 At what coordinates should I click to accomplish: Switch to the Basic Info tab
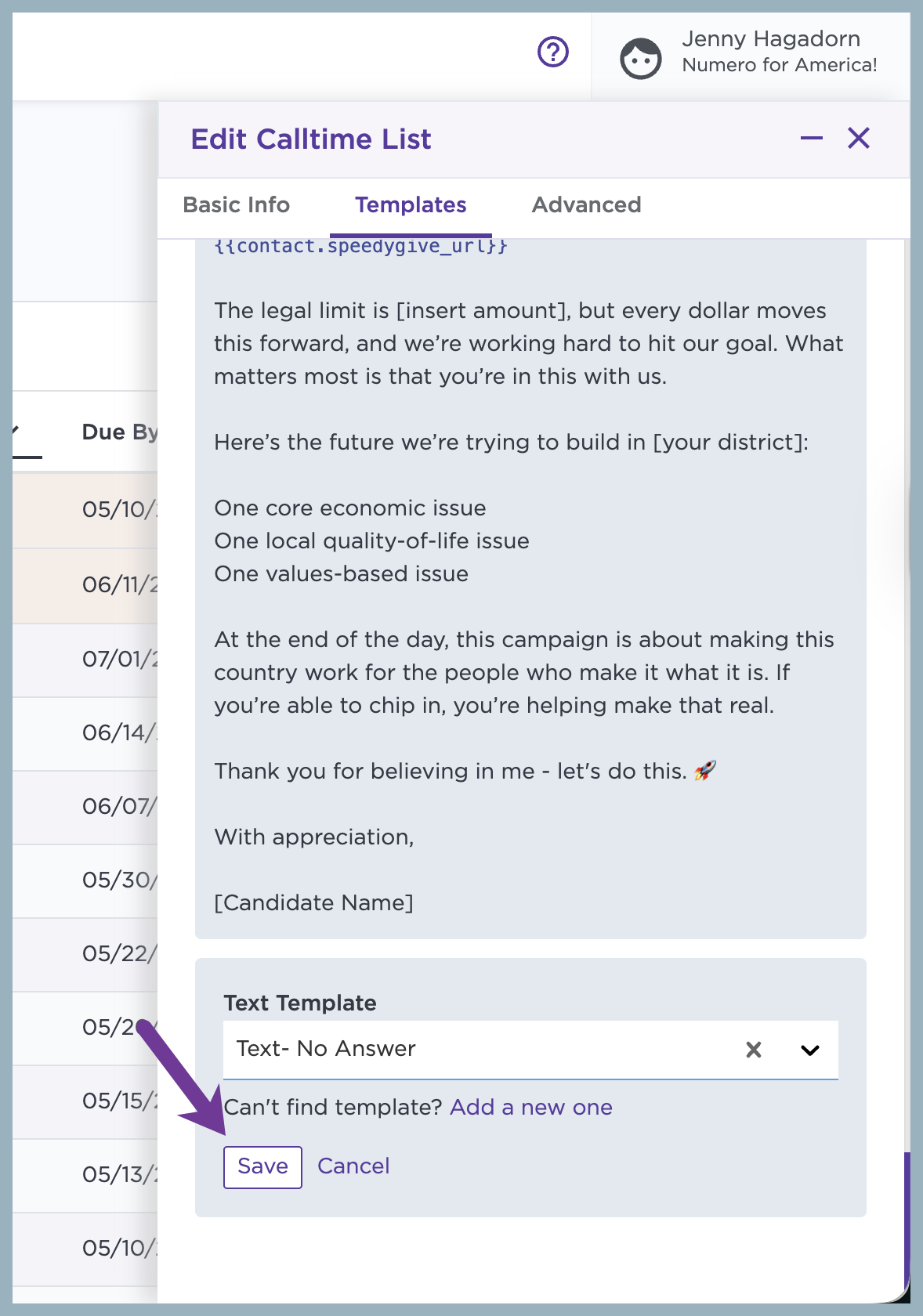click(236, 205)
